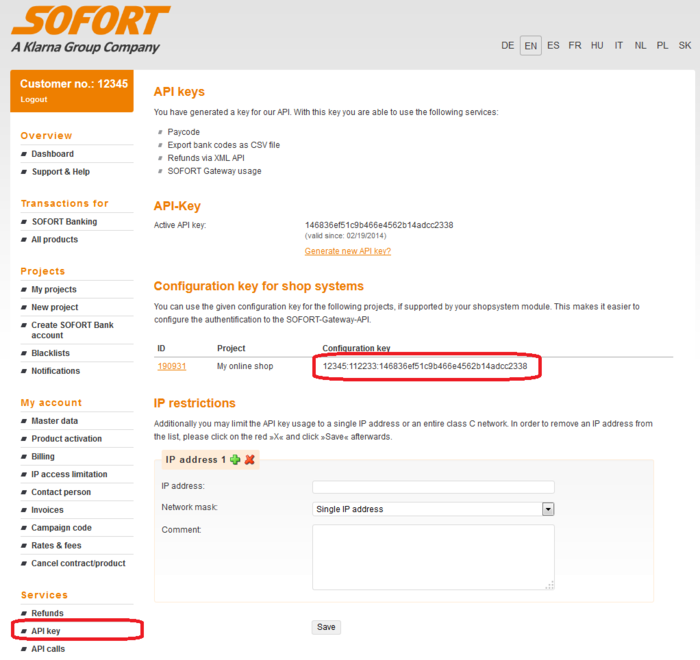Click 'SOFORT Gateway usage' list item
The width and height of the screenshot is (700, 660).
214,171
